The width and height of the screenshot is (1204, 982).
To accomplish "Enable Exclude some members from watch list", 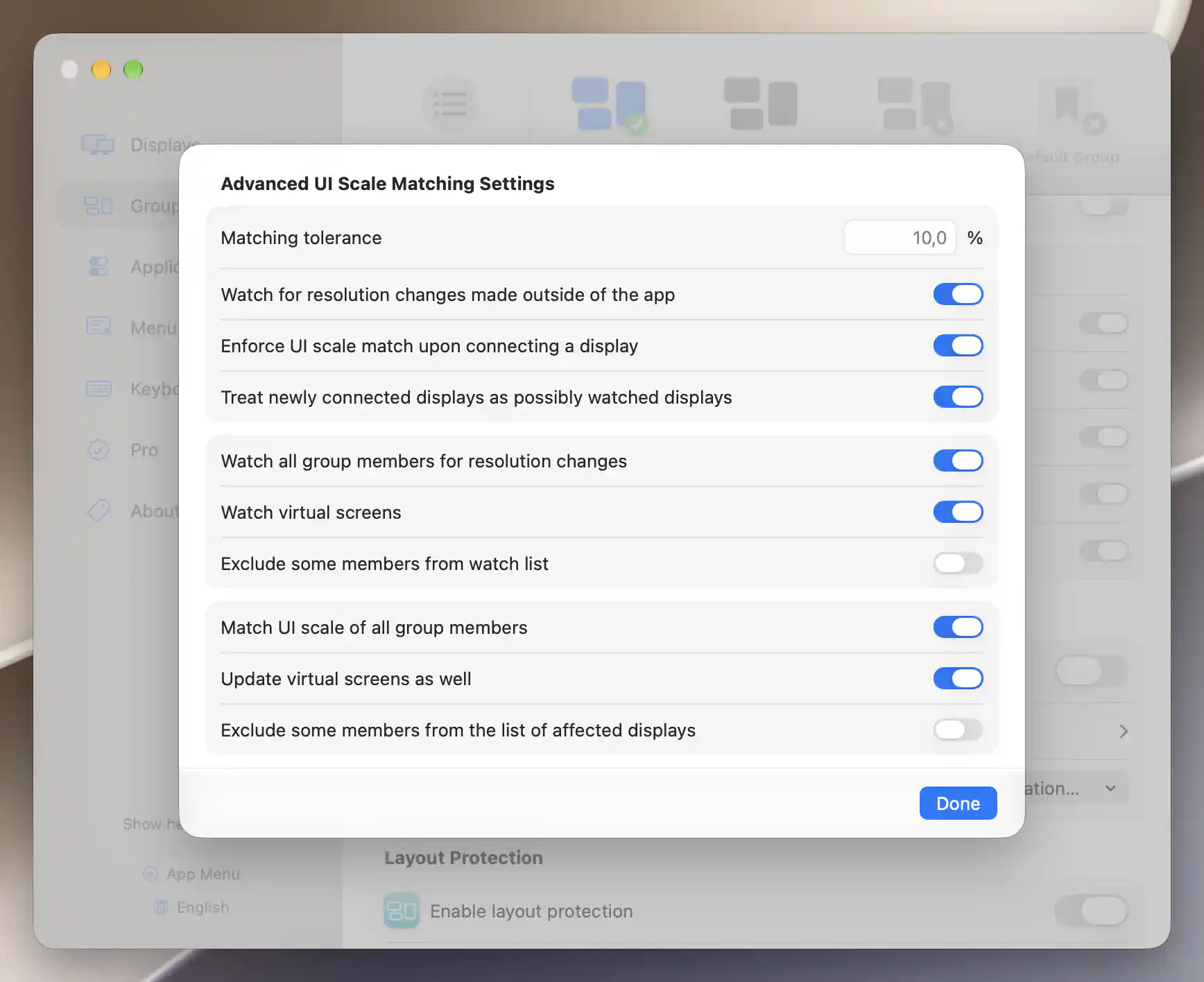I will tap(958, 563).
